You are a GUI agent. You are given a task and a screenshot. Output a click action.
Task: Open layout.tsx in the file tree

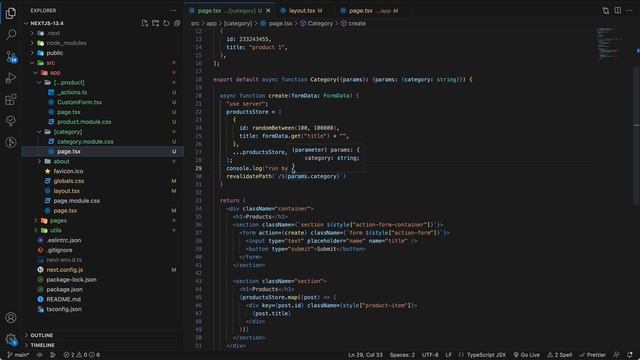pyautogui.click(x=67, y=191)
